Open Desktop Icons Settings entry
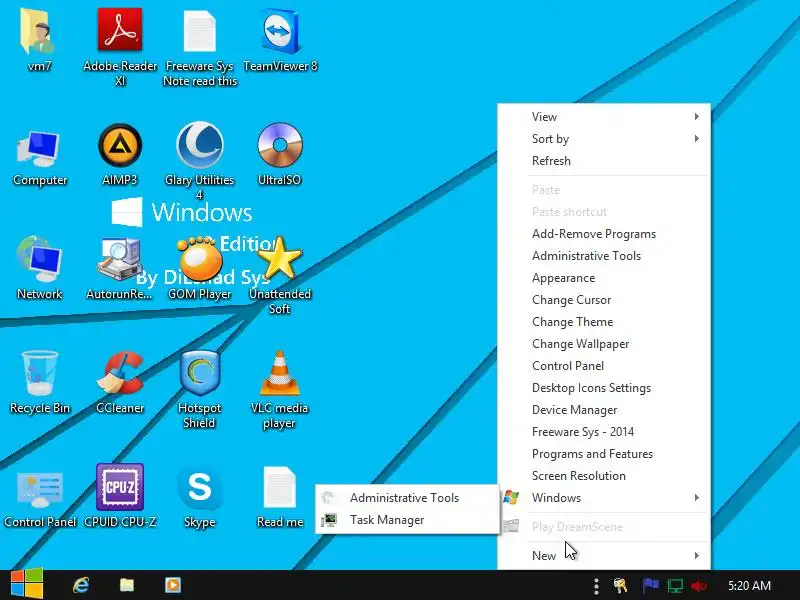This screenshot has height=600, width=800. pos(604,387)
